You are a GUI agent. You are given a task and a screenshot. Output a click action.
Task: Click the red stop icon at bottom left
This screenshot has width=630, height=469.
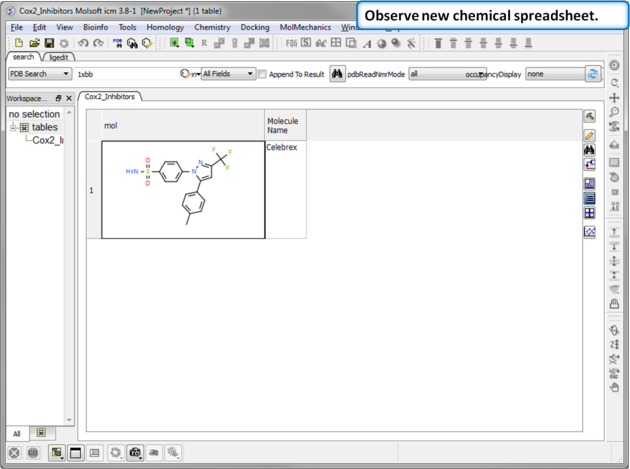click(x=14, y=453)
